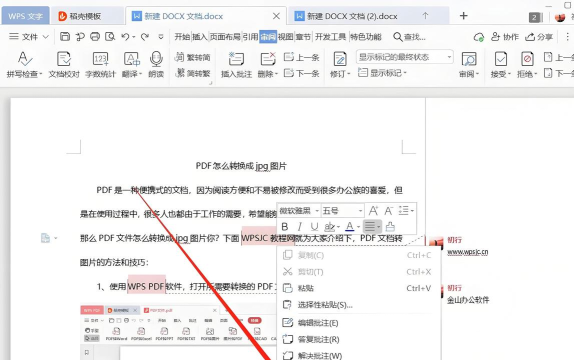
Task: Click Bold B in mini toolbar
Action: pyautogui.click(x=285, y=227)
